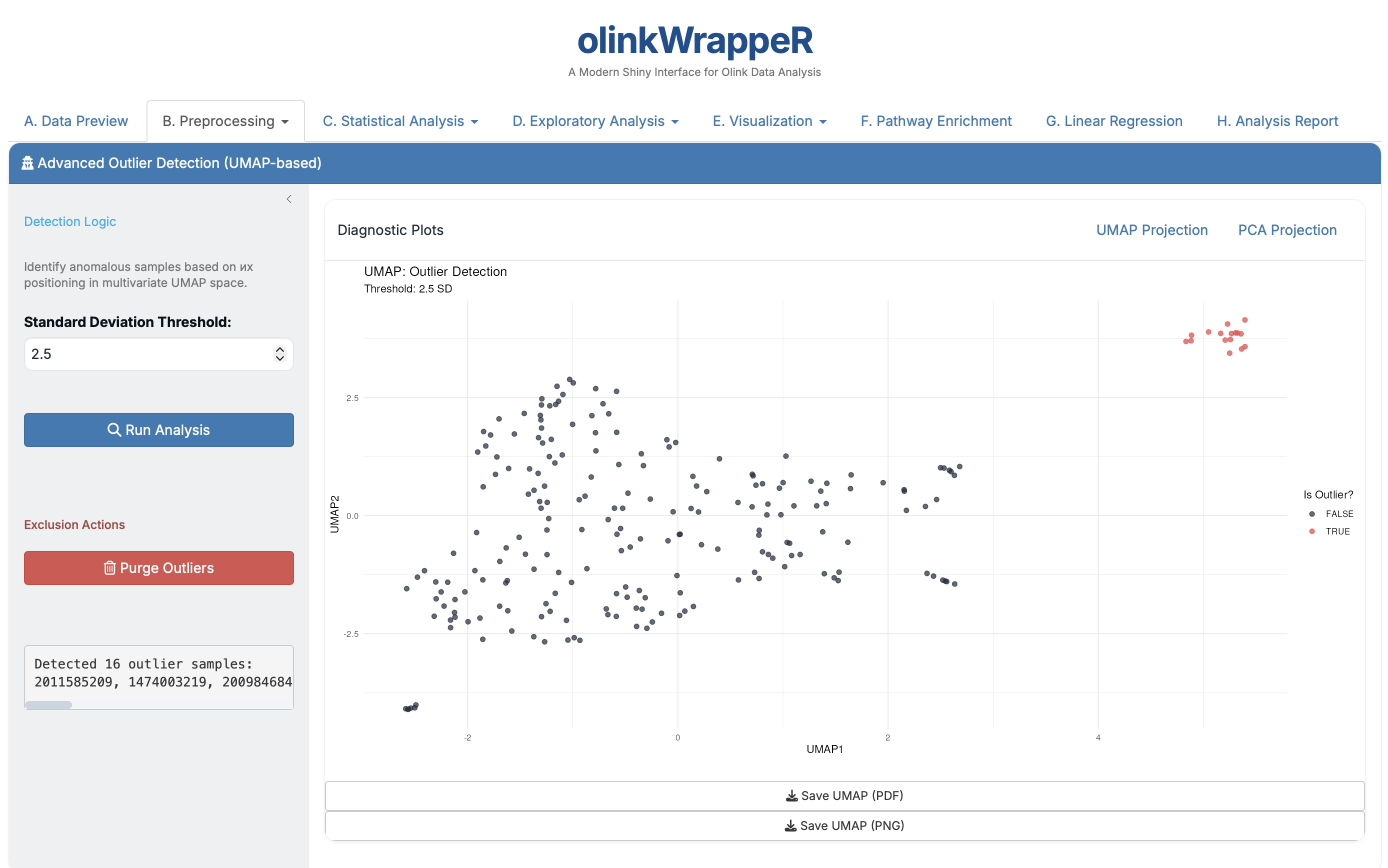Open the B. Preprocessing dropdown menu
1388x868 pixels.
click(x=225, y=120)
